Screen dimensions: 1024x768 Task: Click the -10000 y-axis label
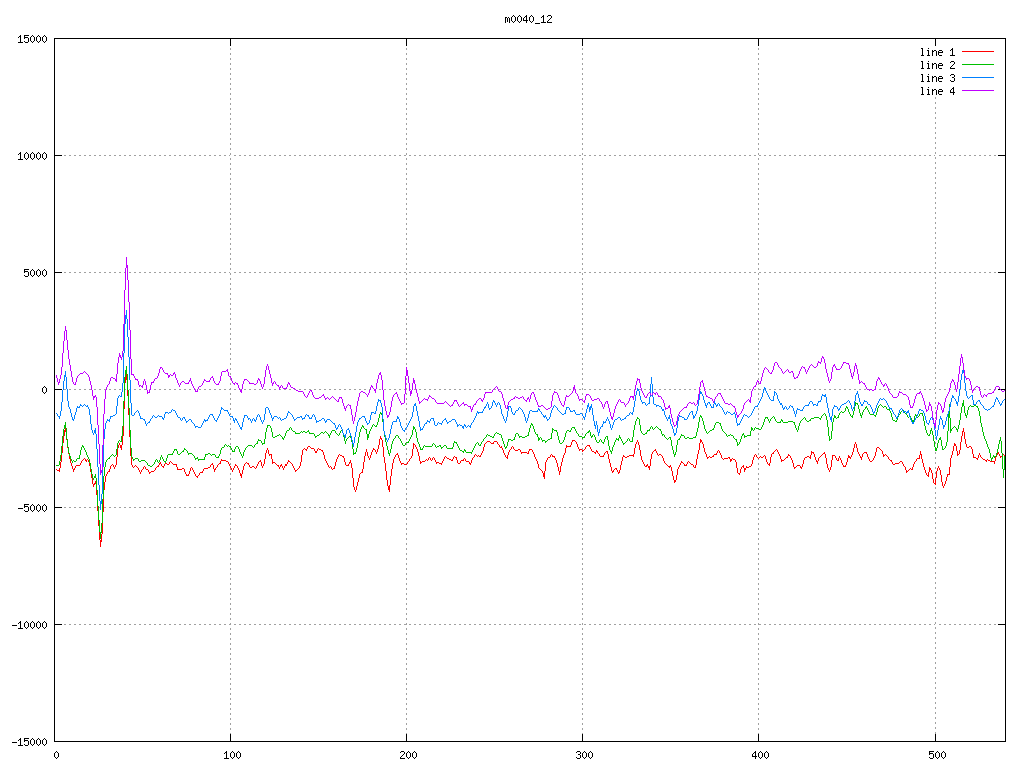(30, 625)
